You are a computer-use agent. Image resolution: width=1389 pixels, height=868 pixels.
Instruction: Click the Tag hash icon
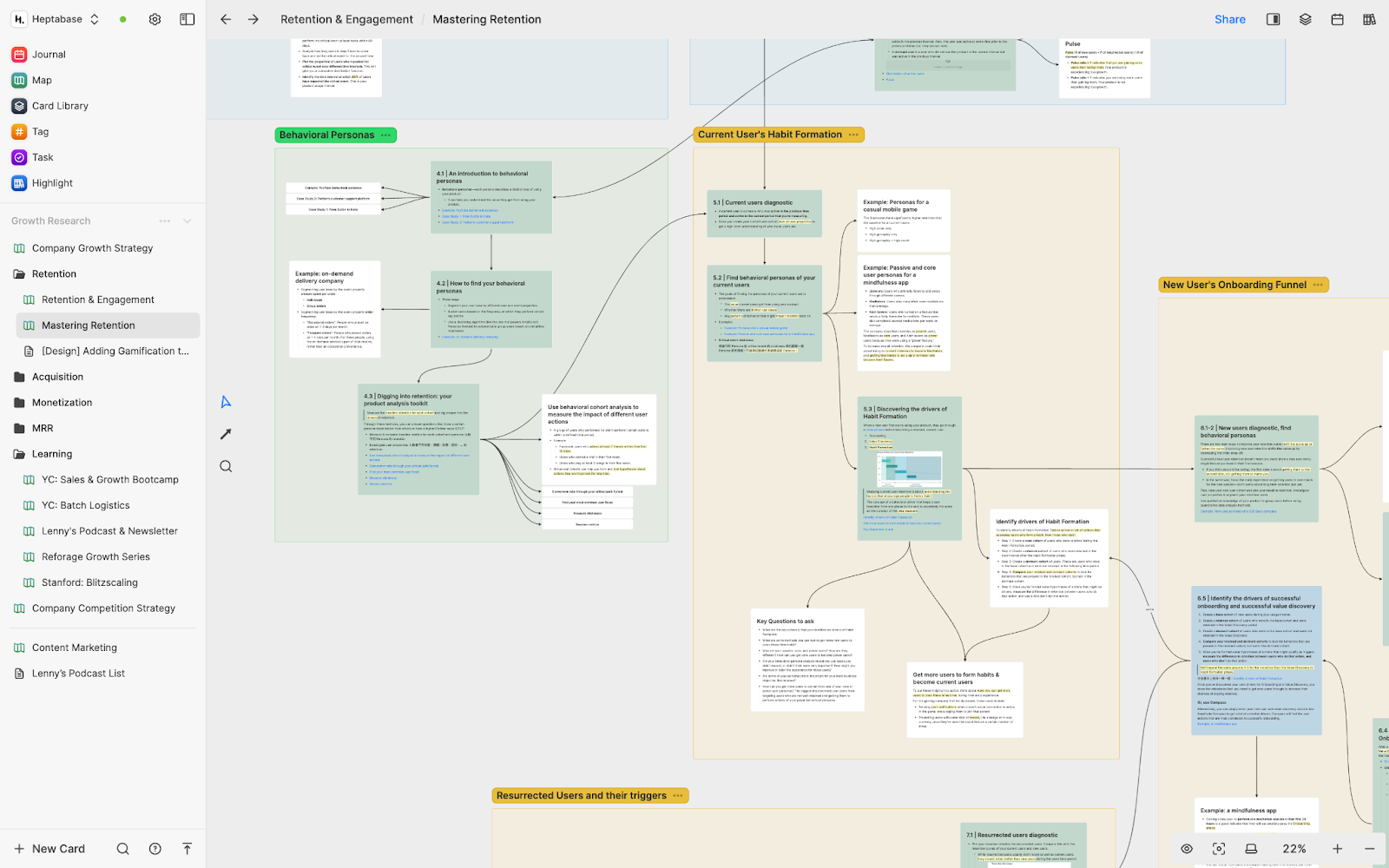(x=19, y=132)
